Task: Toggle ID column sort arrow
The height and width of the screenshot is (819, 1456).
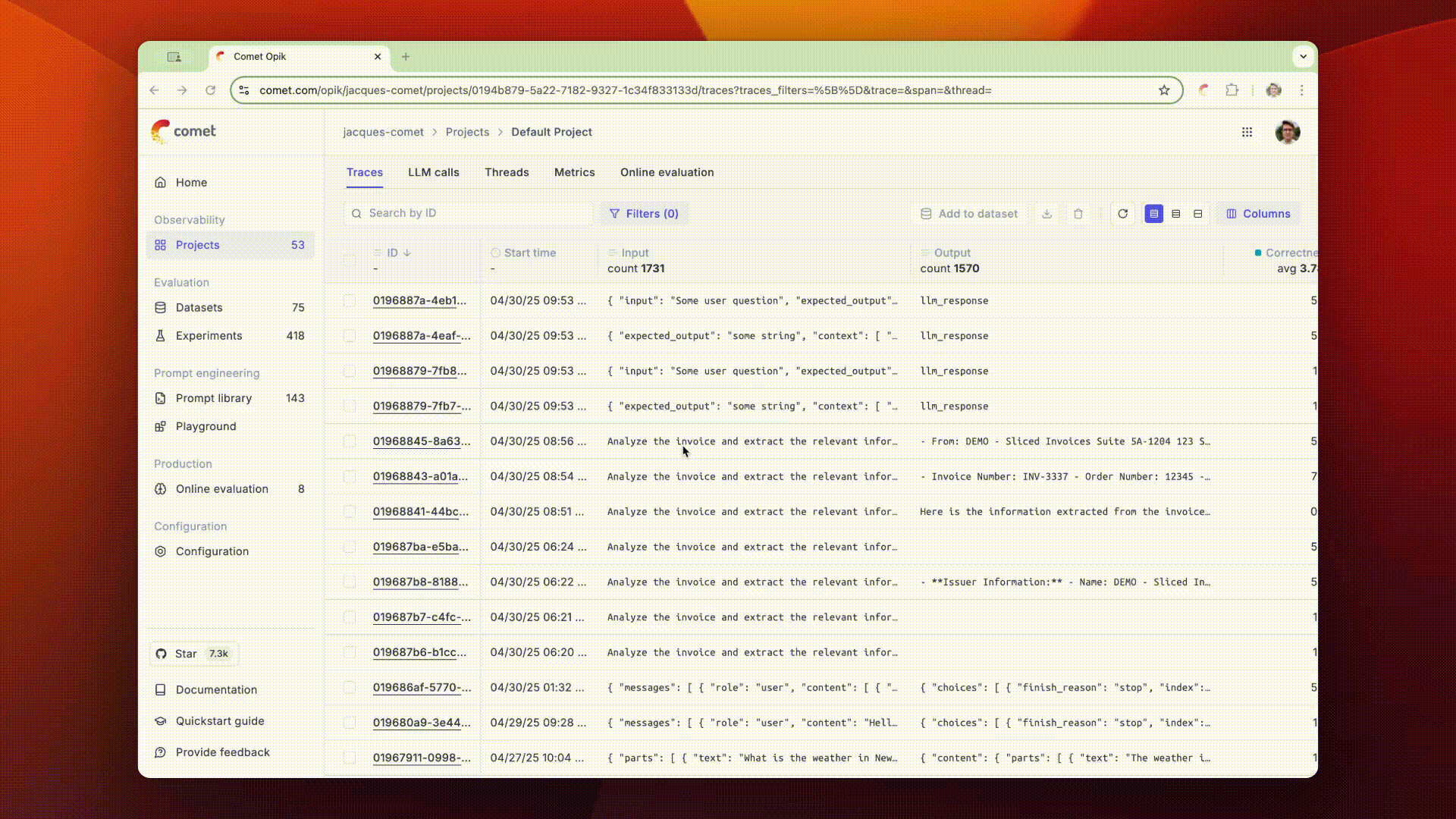Action: [x=407, y=253]
